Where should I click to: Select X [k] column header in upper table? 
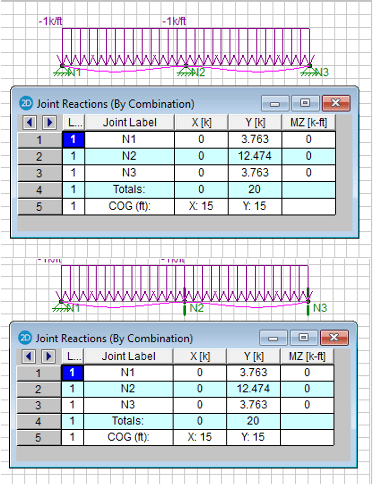click(201, 122)
